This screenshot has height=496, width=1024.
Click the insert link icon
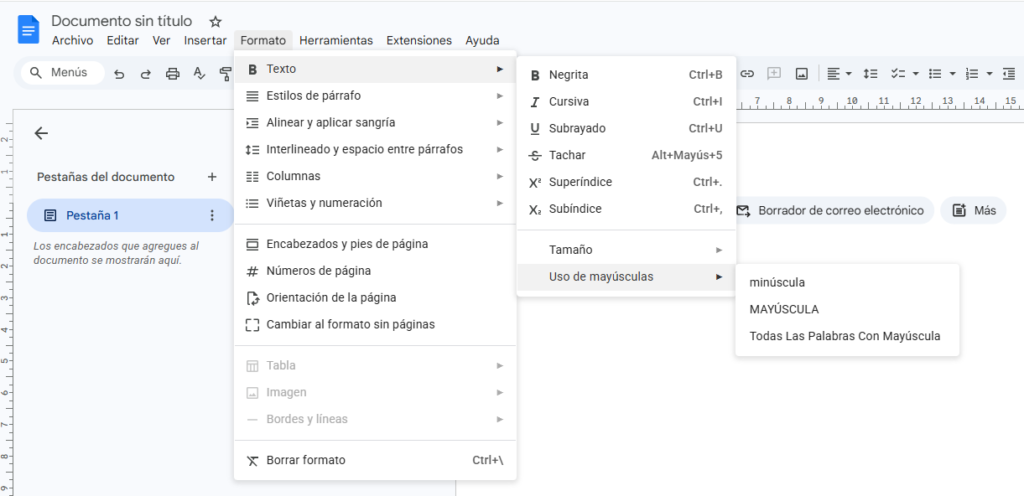(x=747, y=74)
